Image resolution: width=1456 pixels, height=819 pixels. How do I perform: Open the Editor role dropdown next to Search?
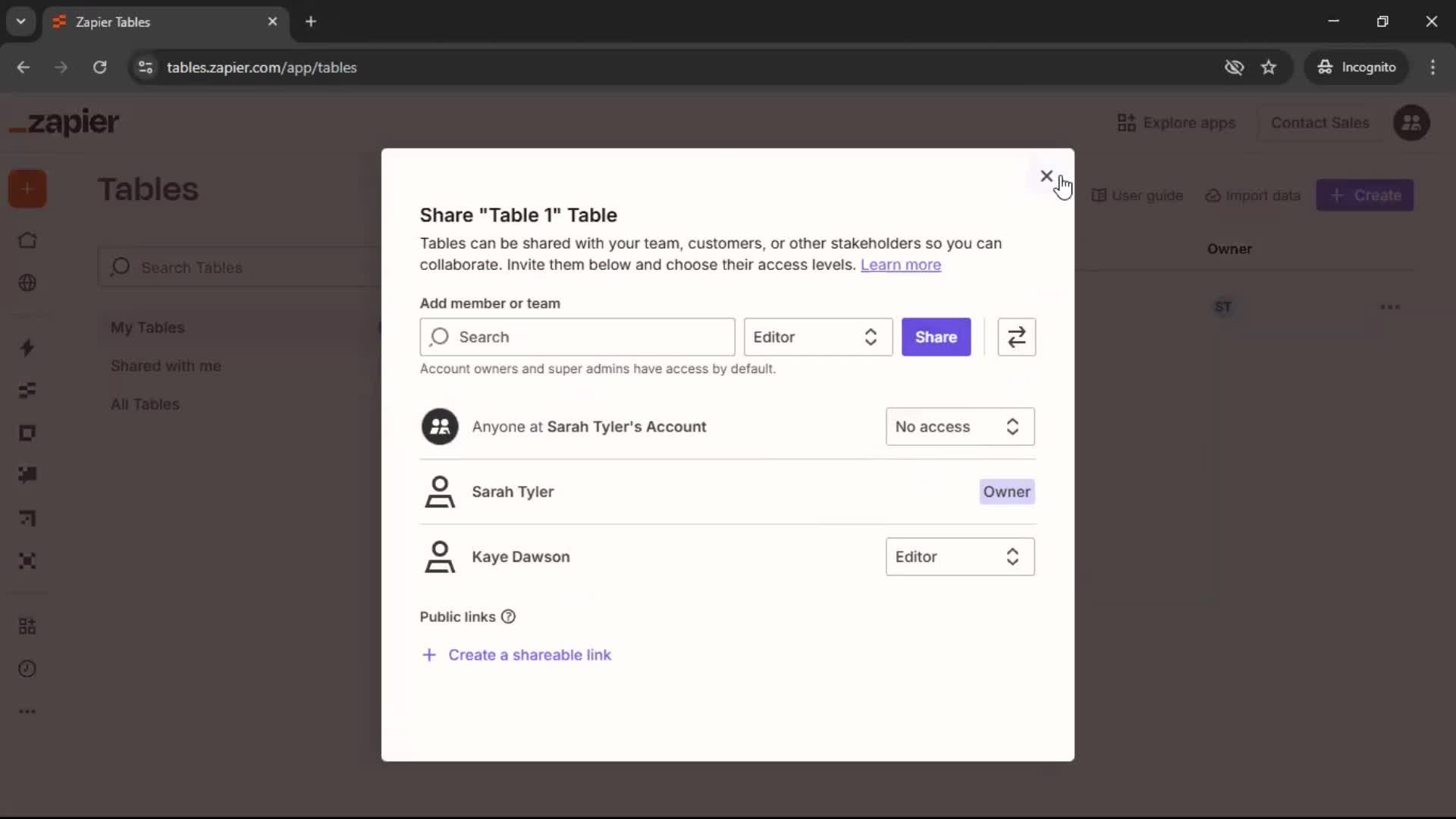tap(817, 337)
